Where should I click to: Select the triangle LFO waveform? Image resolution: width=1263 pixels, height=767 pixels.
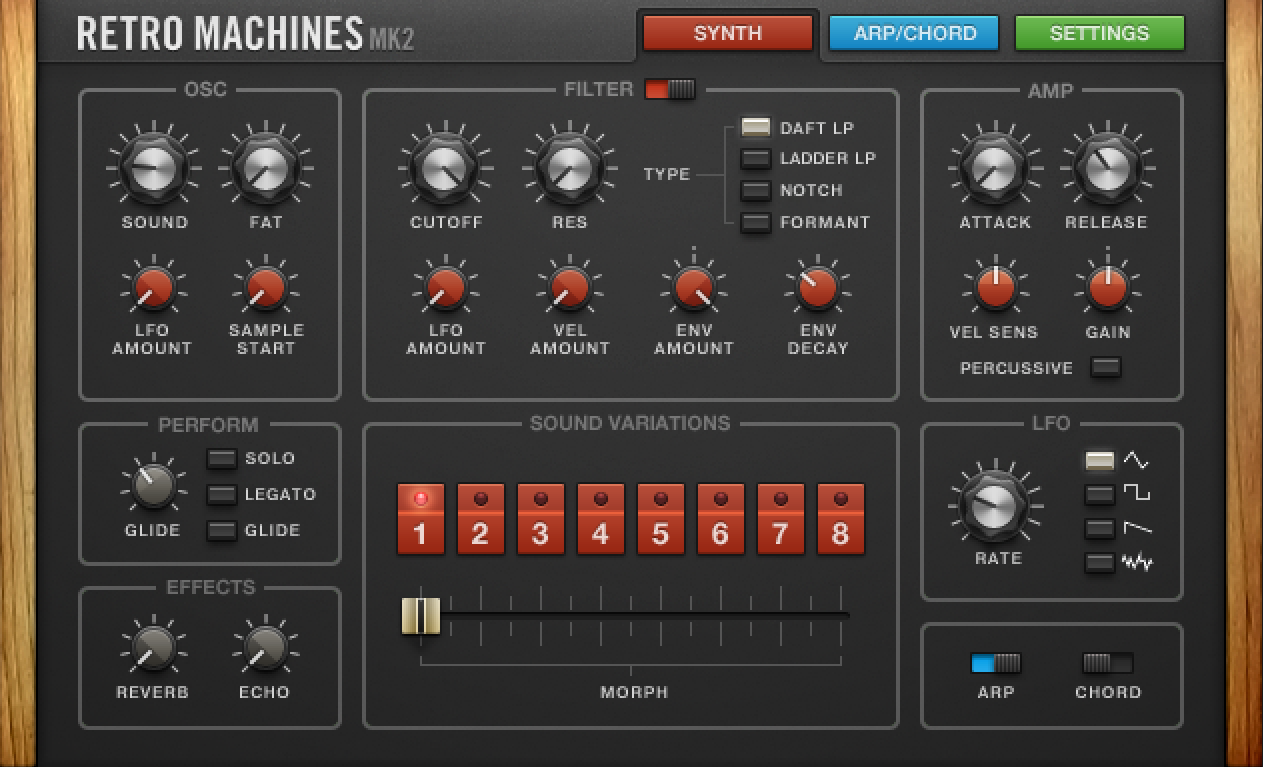pos(1100,461)
